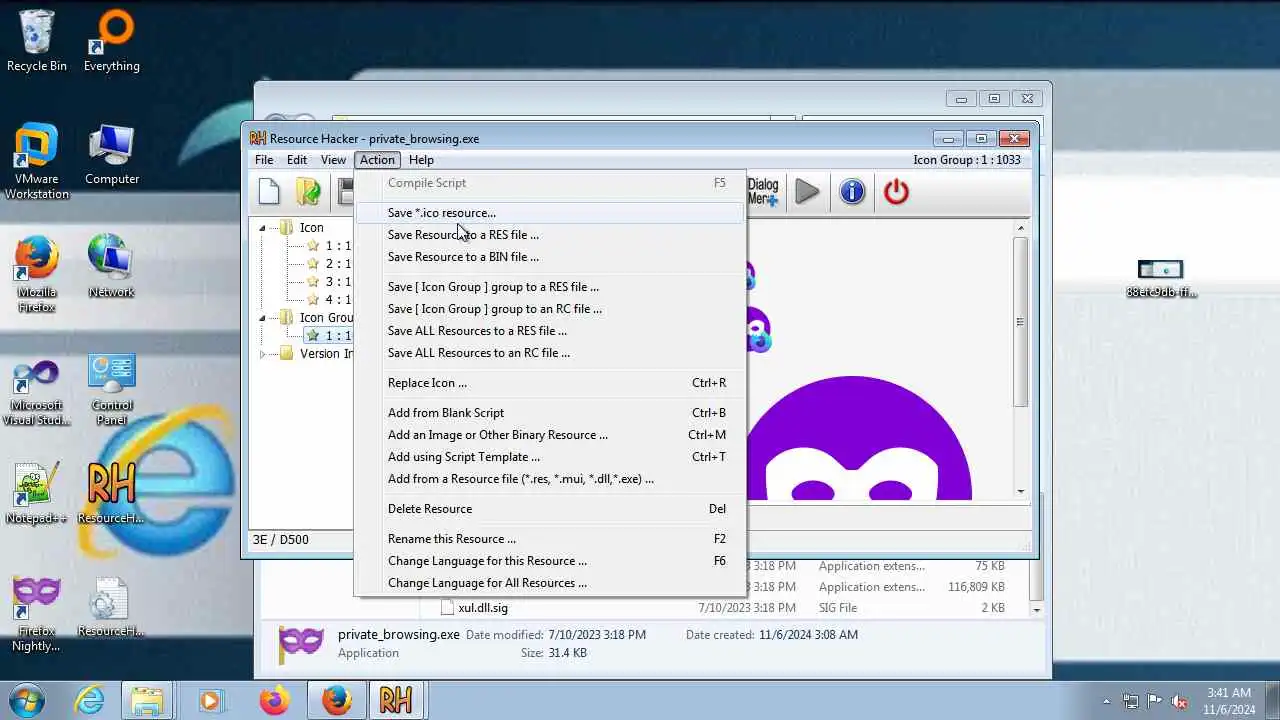Select Icon tree item 3
Viewport: 1280px width, 720px height.
[330, 282]
